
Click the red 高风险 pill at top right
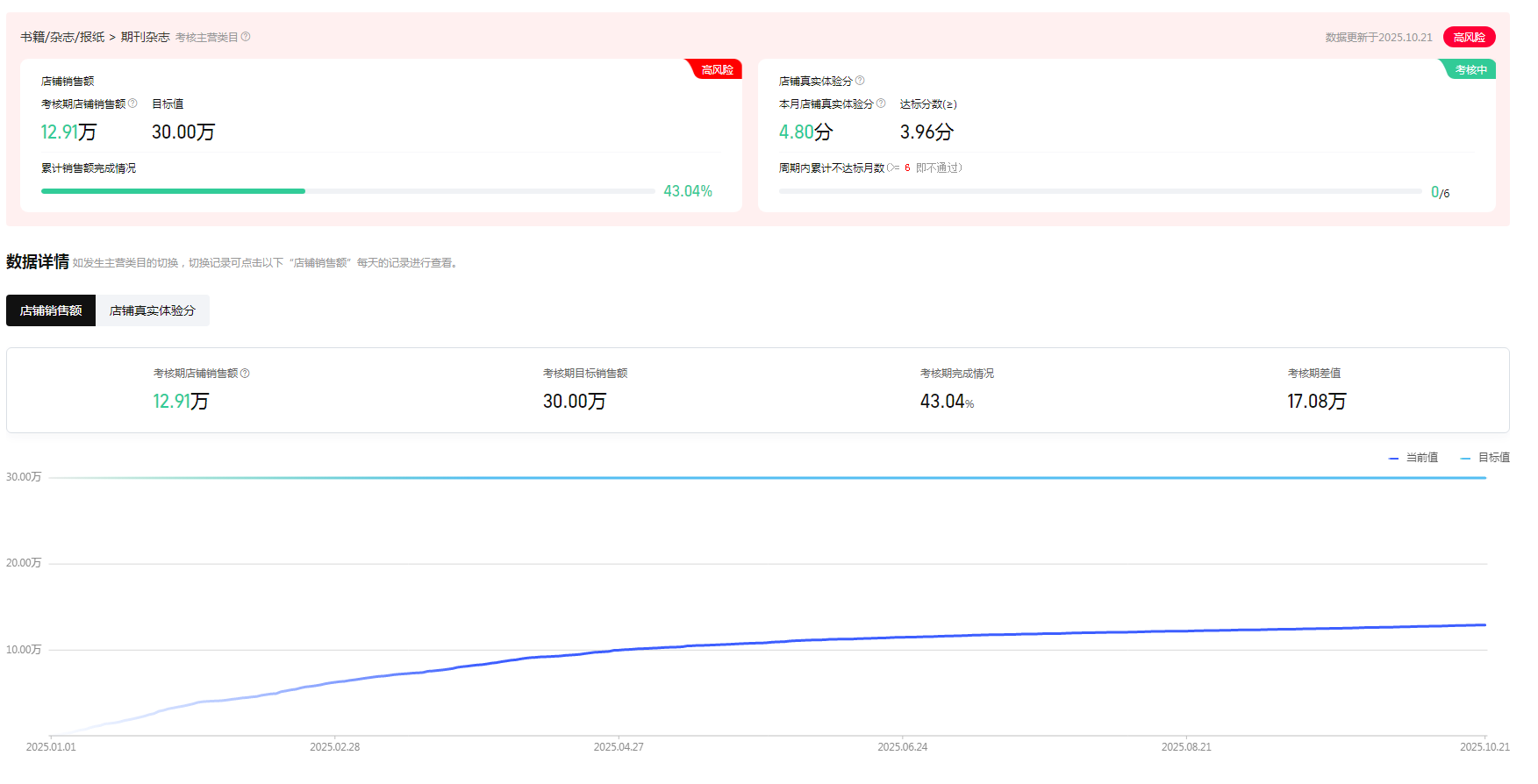coord(1469,37)
